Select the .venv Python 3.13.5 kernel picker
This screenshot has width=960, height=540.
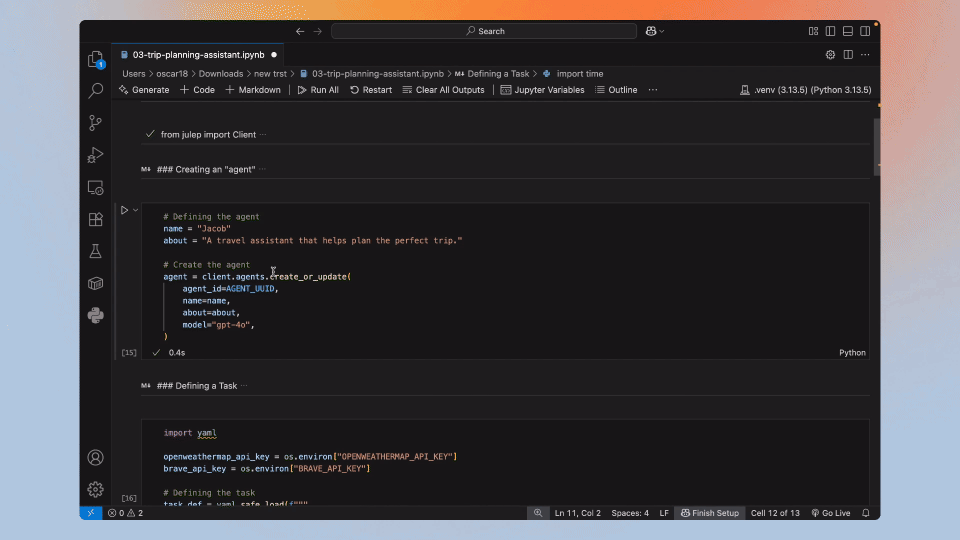[805, 89]
